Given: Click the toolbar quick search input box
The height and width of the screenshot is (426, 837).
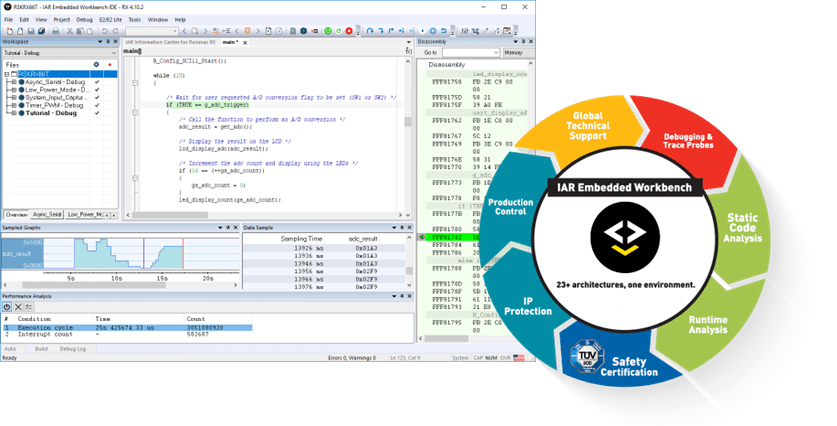Looking at the screenshot, I should 152,31.
